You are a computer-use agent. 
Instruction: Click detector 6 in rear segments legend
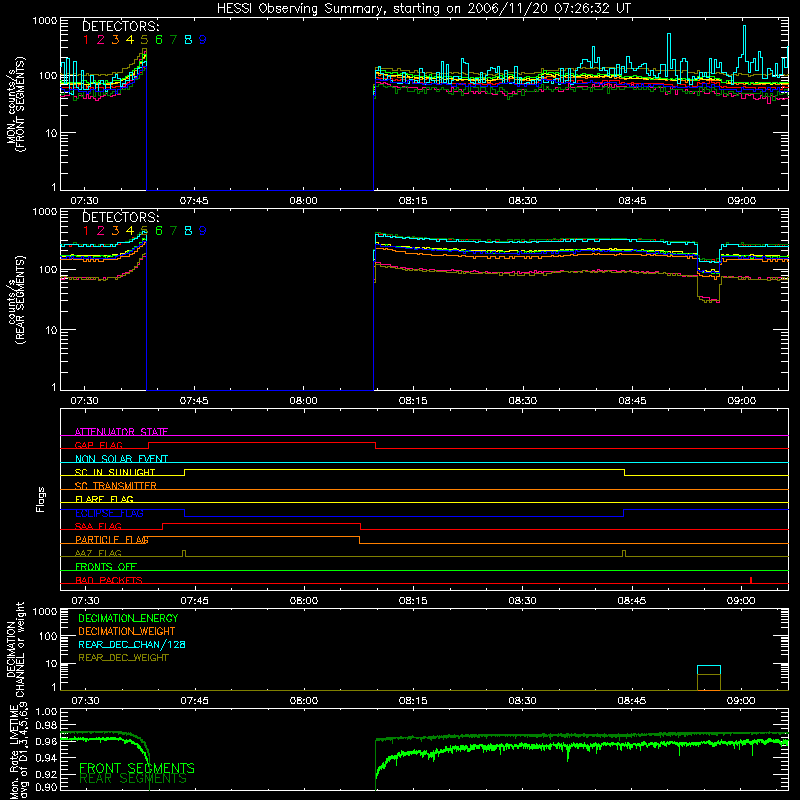159,231
